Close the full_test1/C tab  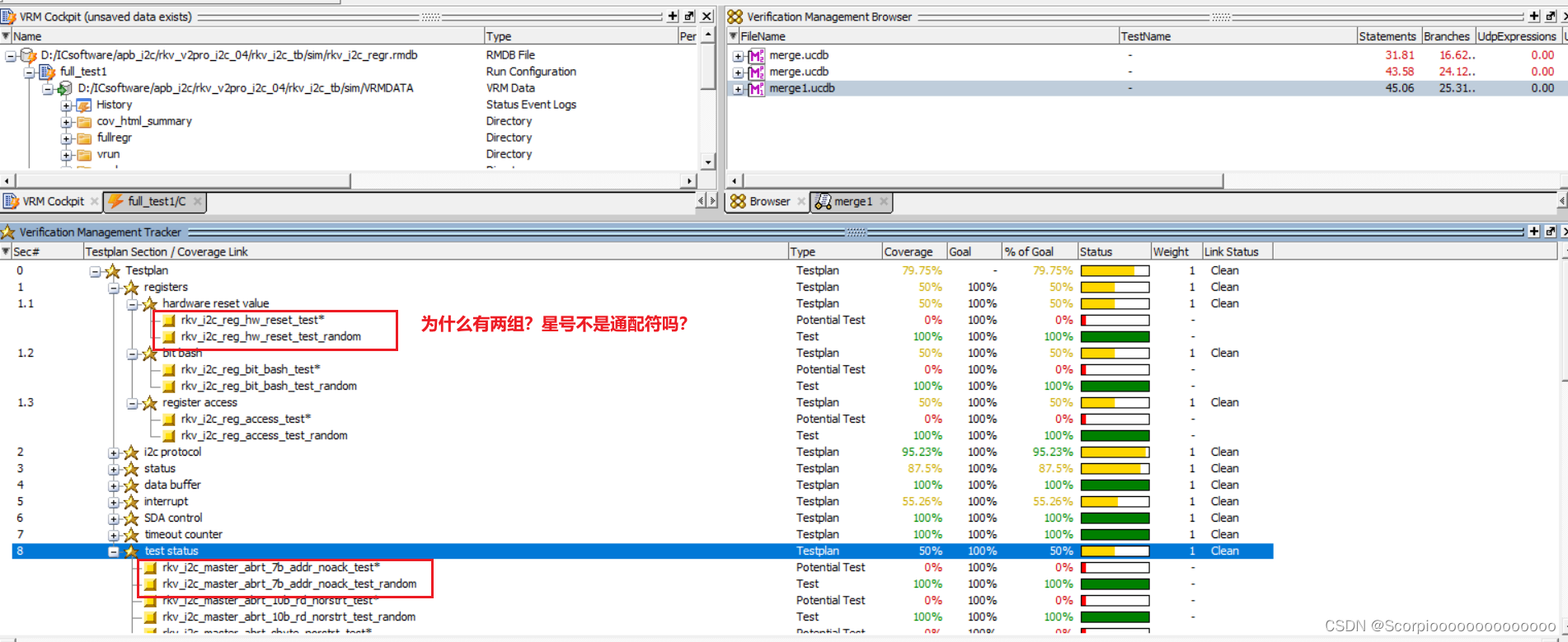point(197,202)
